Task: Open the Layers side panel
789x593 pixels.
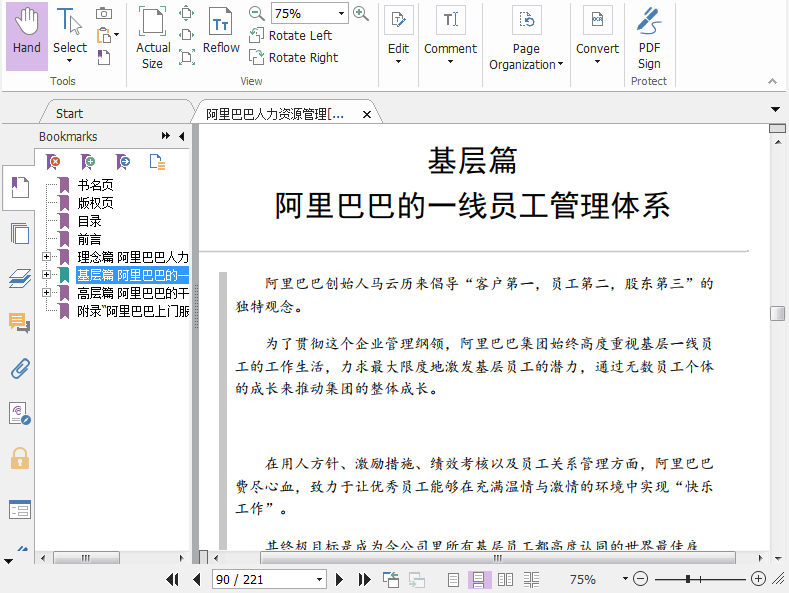Action: tap(20, 278)
